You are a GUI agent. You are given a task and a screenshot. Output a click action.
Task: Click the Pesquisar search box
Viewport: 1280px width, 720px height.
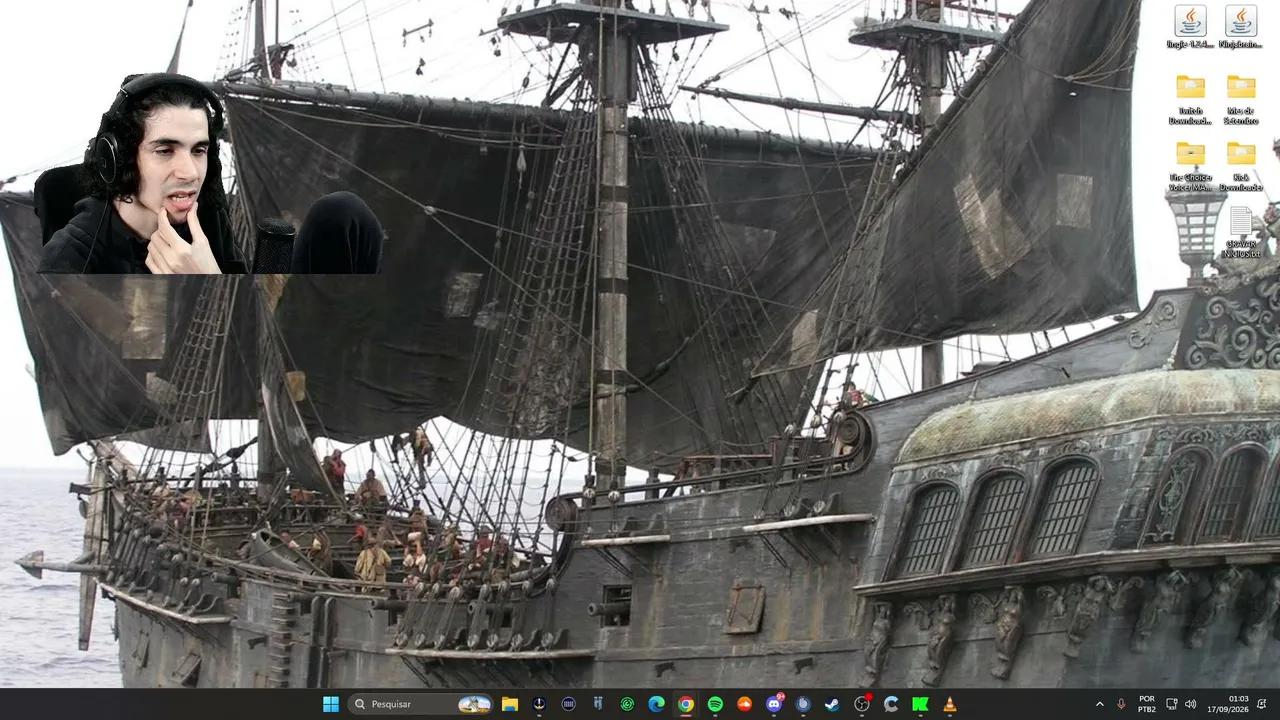point(420,704)
